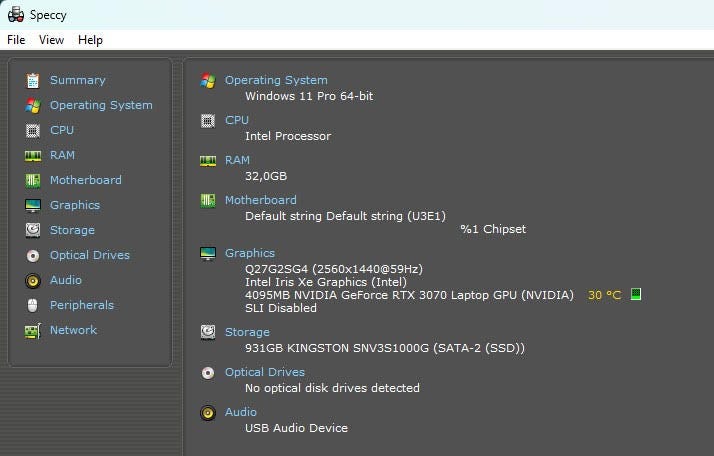Open the Help menu
714x456 pixels.
(90, 40)
